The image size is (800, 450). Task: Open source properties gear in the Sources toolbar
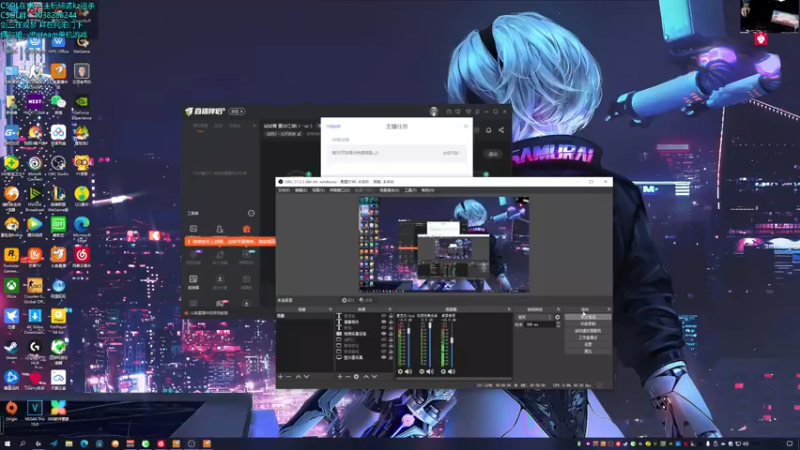356,377
